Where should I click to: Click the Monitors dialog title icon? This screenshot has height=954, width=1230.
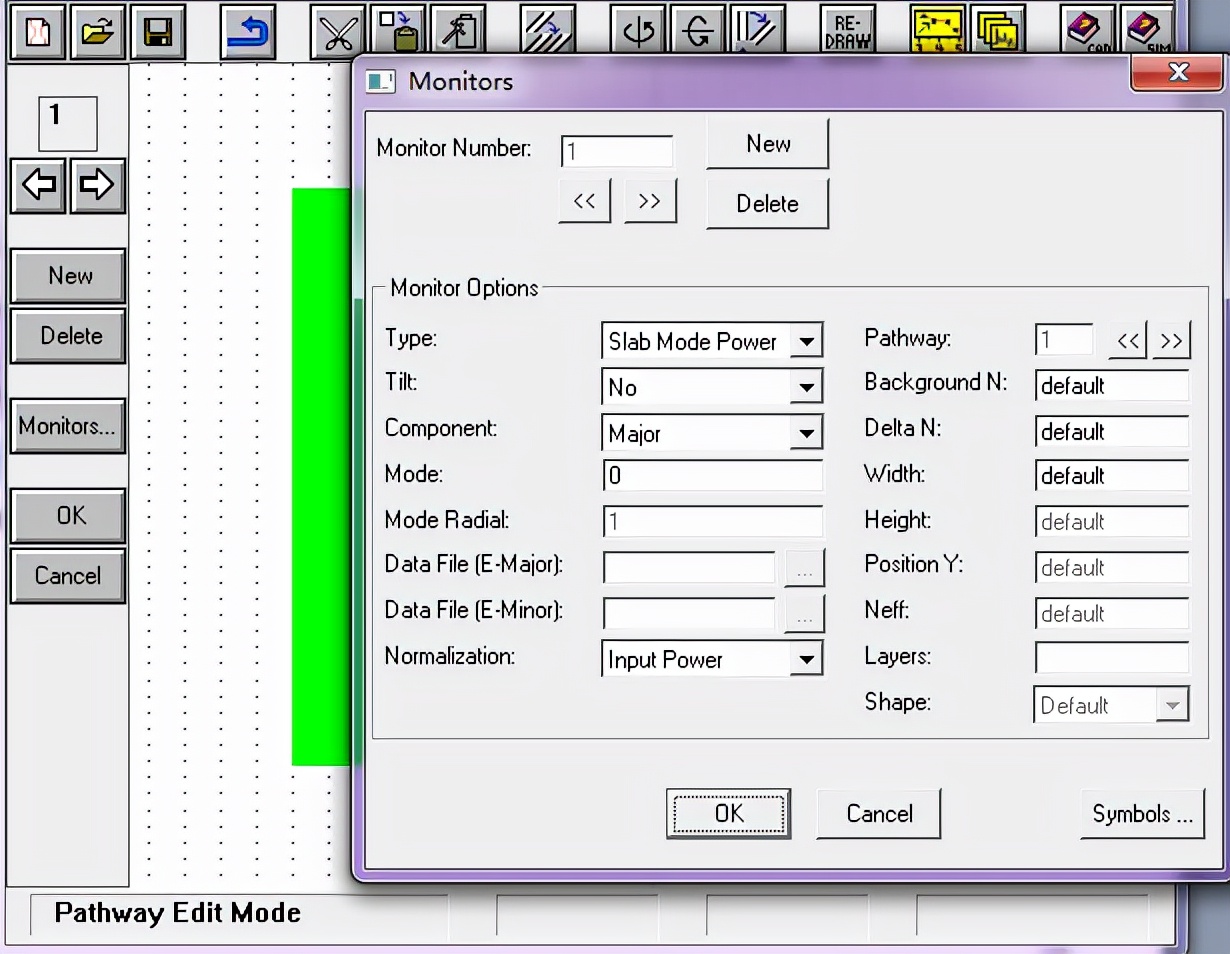[380, 81]
